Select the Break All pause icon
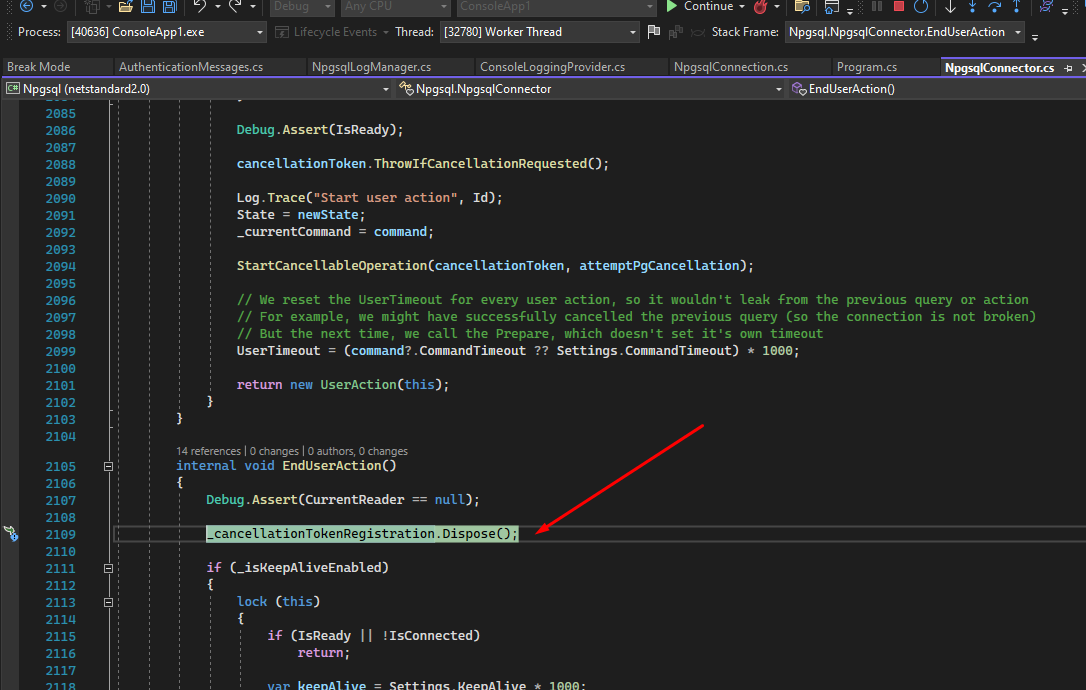This screenshot has width=1086, height=690. pos(877,8)
